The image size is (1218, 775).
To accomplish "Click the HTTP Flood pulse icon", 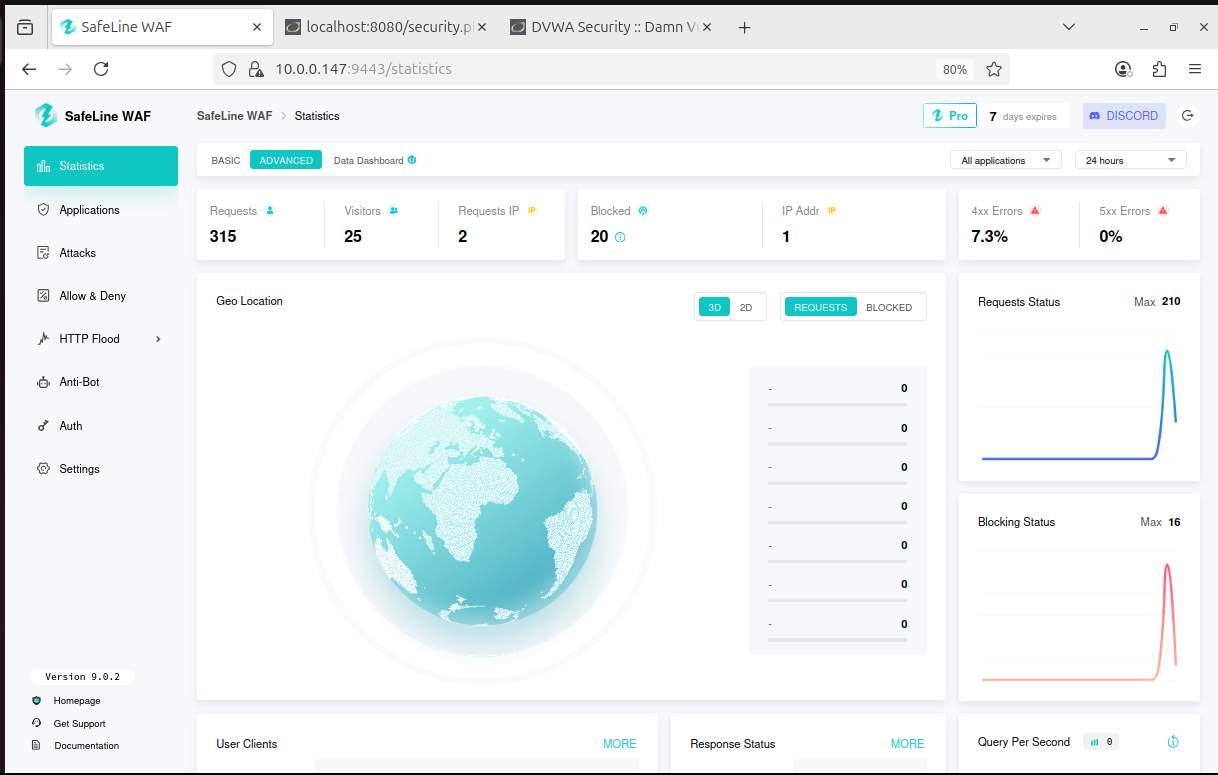I will (x=43, y=339).
